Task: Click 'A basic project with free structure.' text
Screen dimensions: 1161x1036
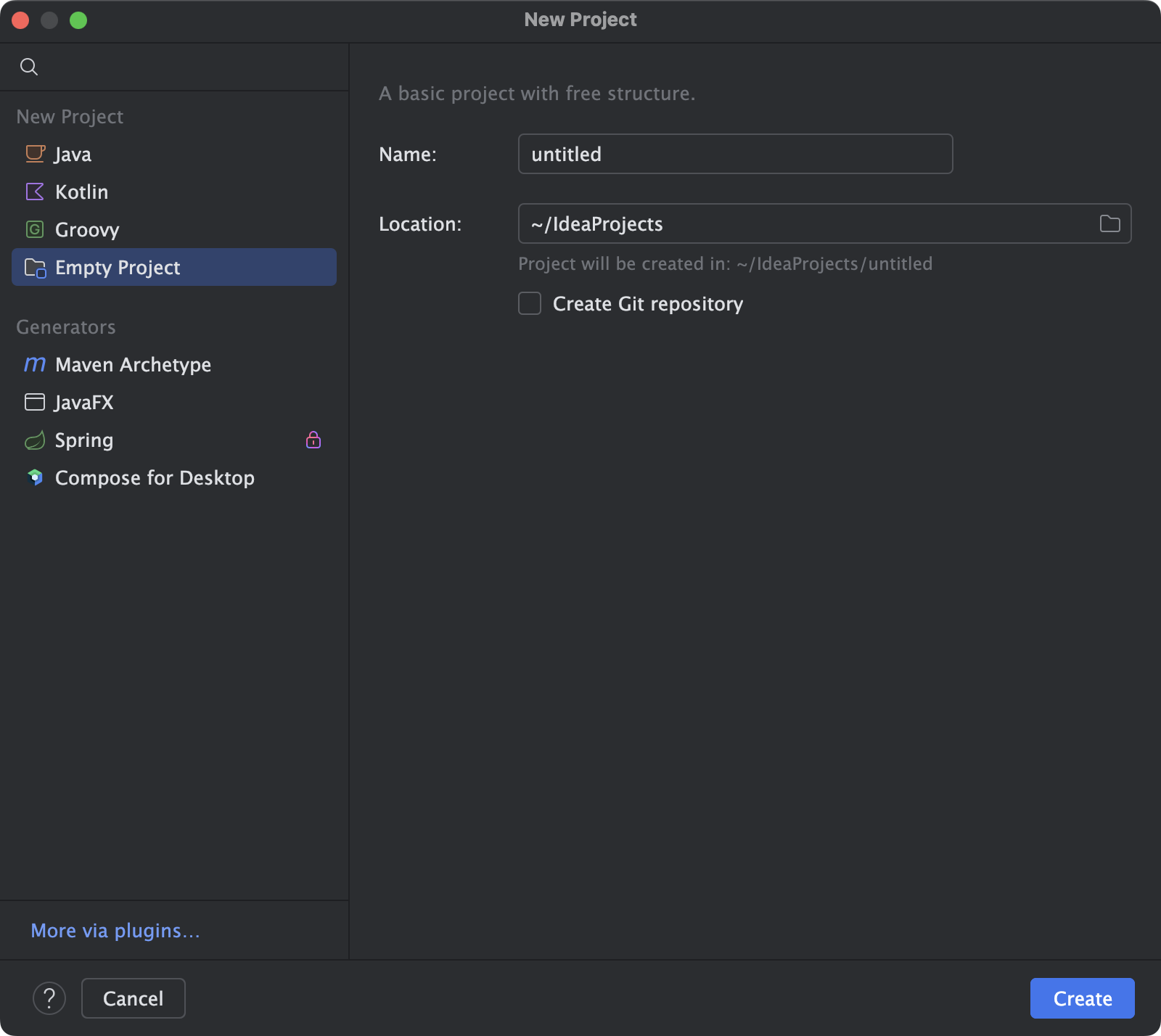Action: (537, 94)
